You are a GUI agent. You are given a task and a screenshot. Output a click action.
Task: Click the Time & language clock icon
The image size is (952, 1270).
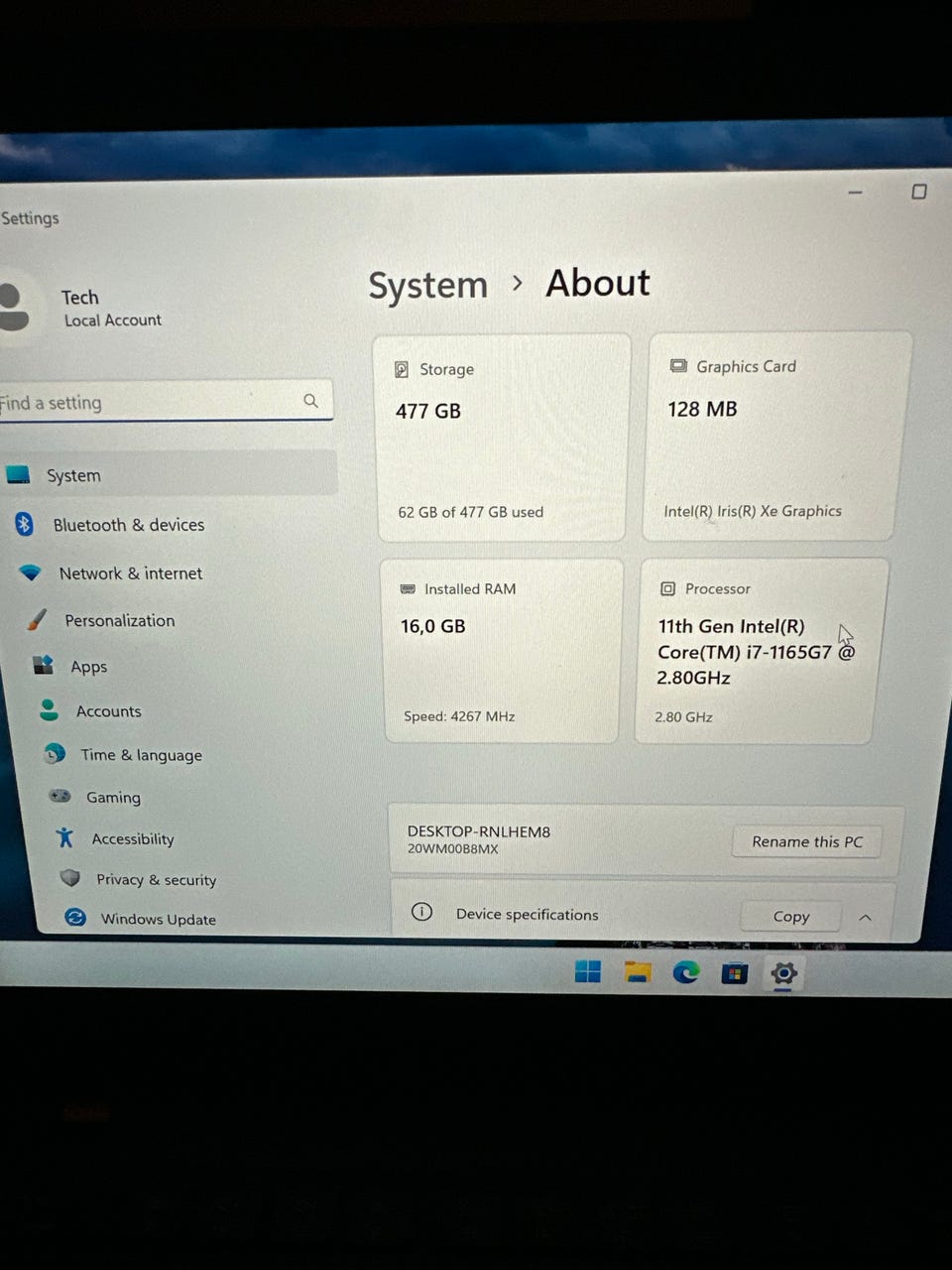[55, 754]
